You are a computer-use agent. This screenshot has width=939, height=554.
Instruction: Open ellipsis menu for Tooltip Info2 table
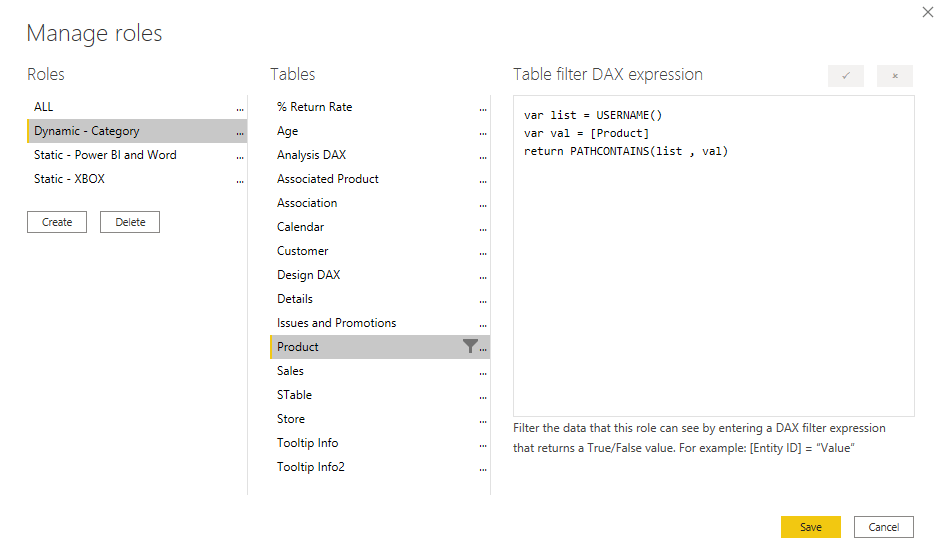483,468
